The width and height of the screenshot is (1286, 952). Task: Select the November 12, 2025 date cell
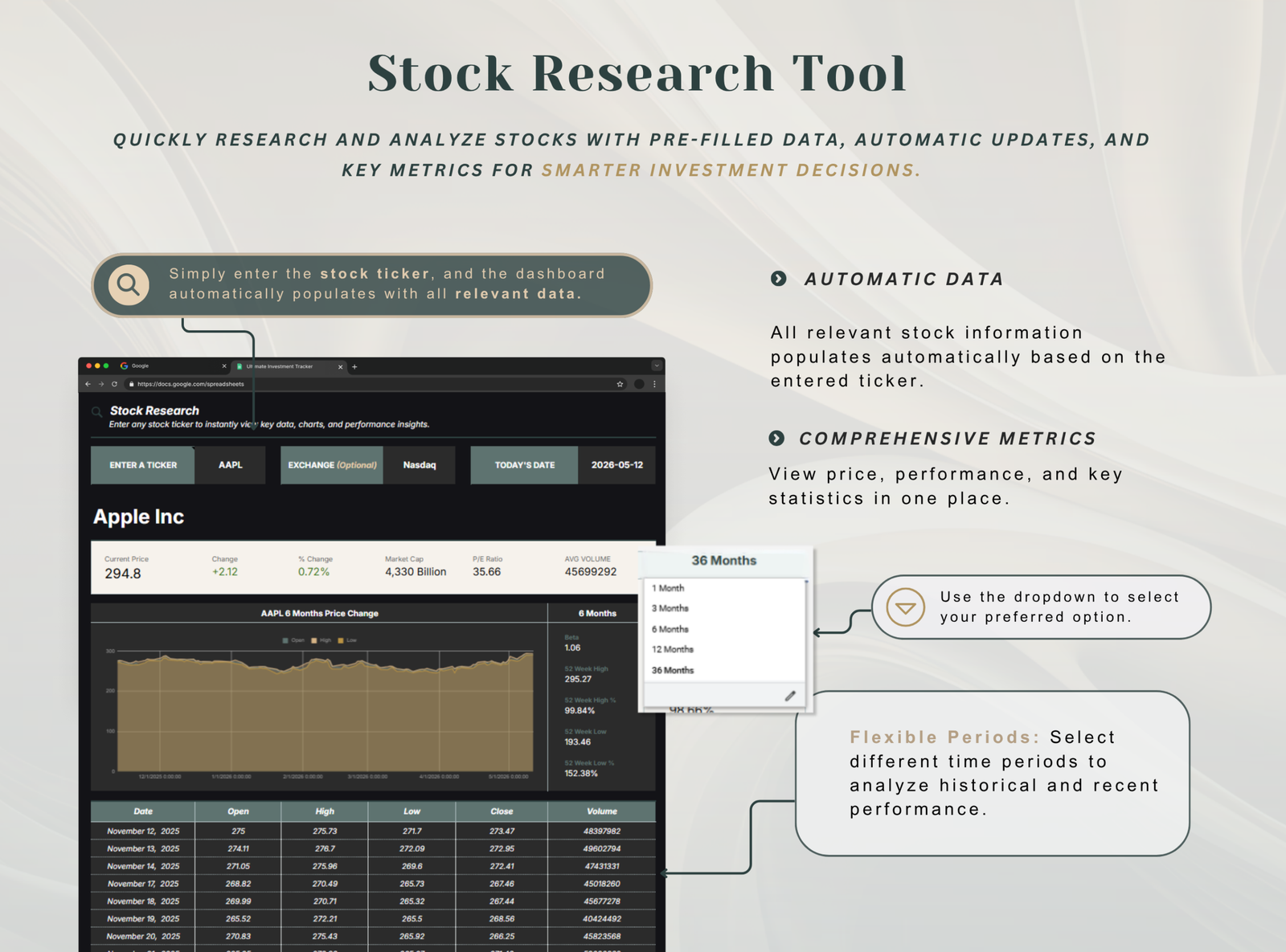tap(143, 831)
